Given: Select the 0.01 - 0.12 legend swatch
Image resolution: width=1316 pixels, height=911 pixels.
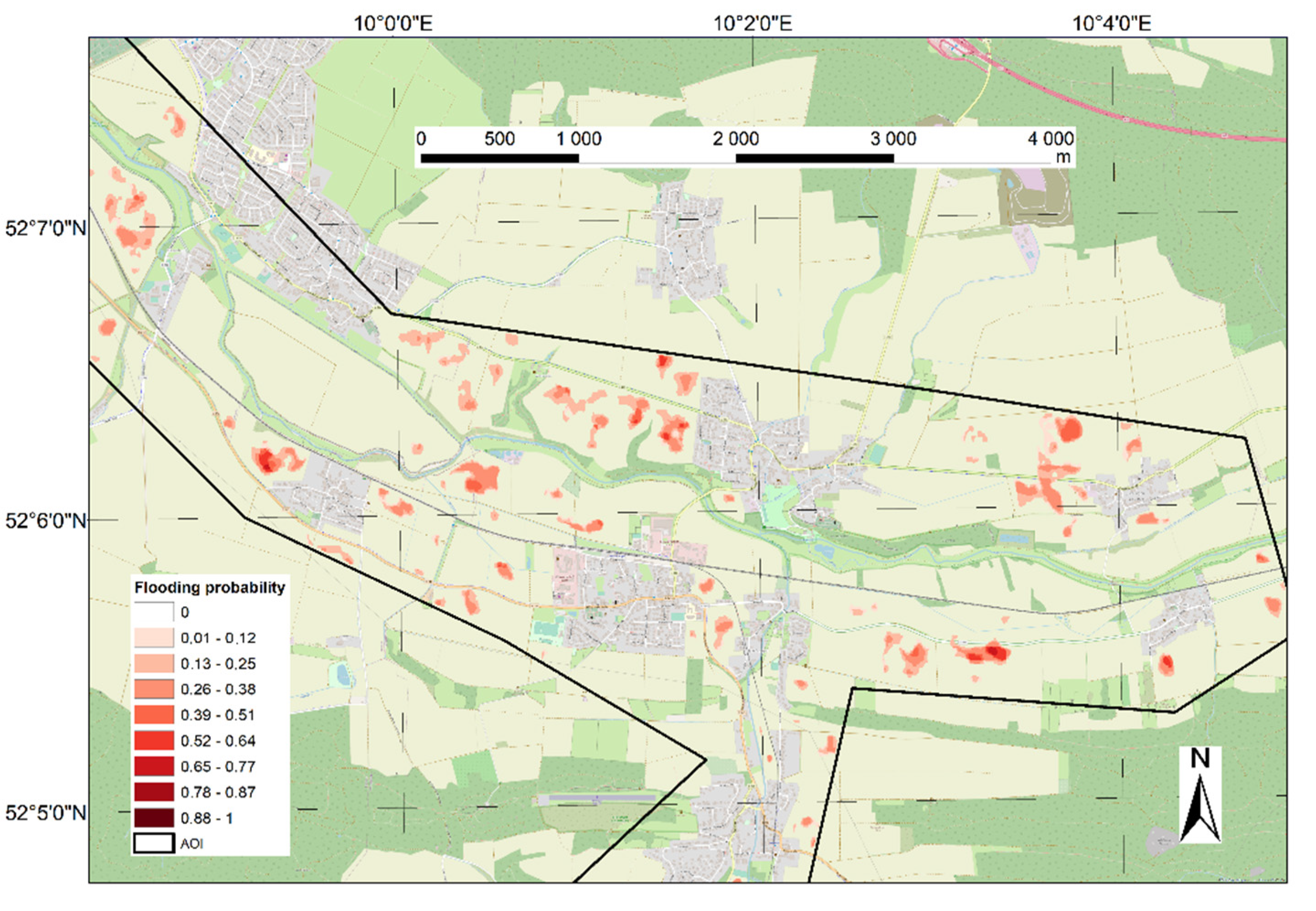Looking at the screenshot, I should click(x=154, y=638).
